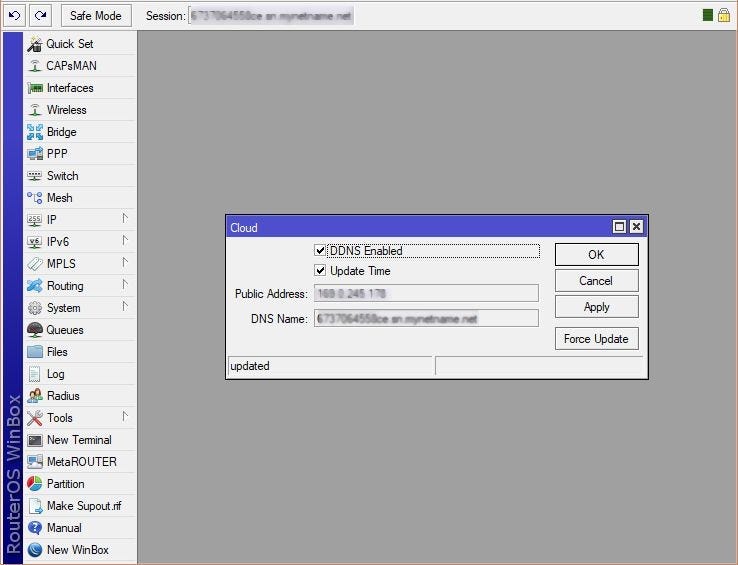Toggle Safe Mode button

click(x=96, y=16)
